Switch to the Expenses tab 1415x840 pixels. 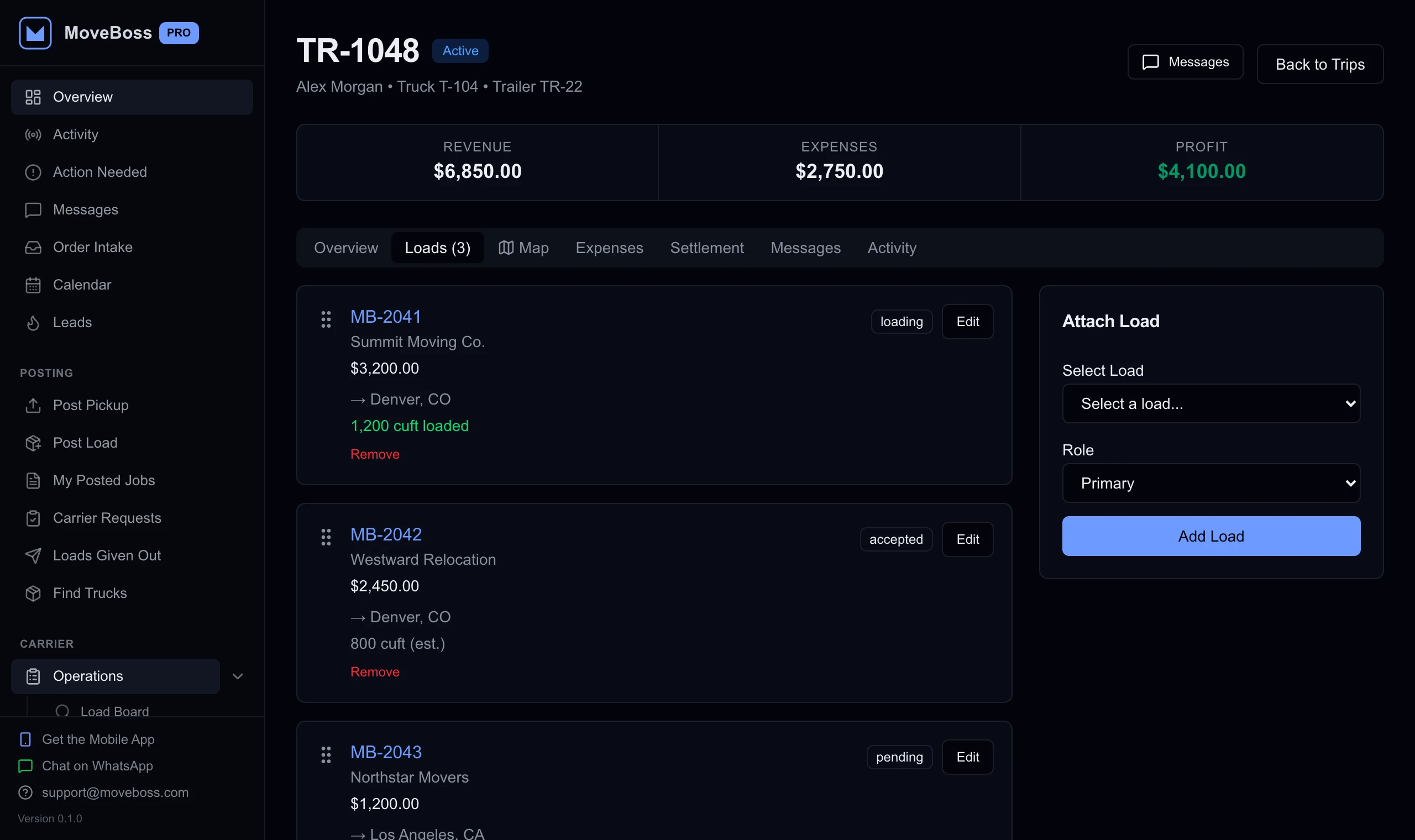point(609,248)
